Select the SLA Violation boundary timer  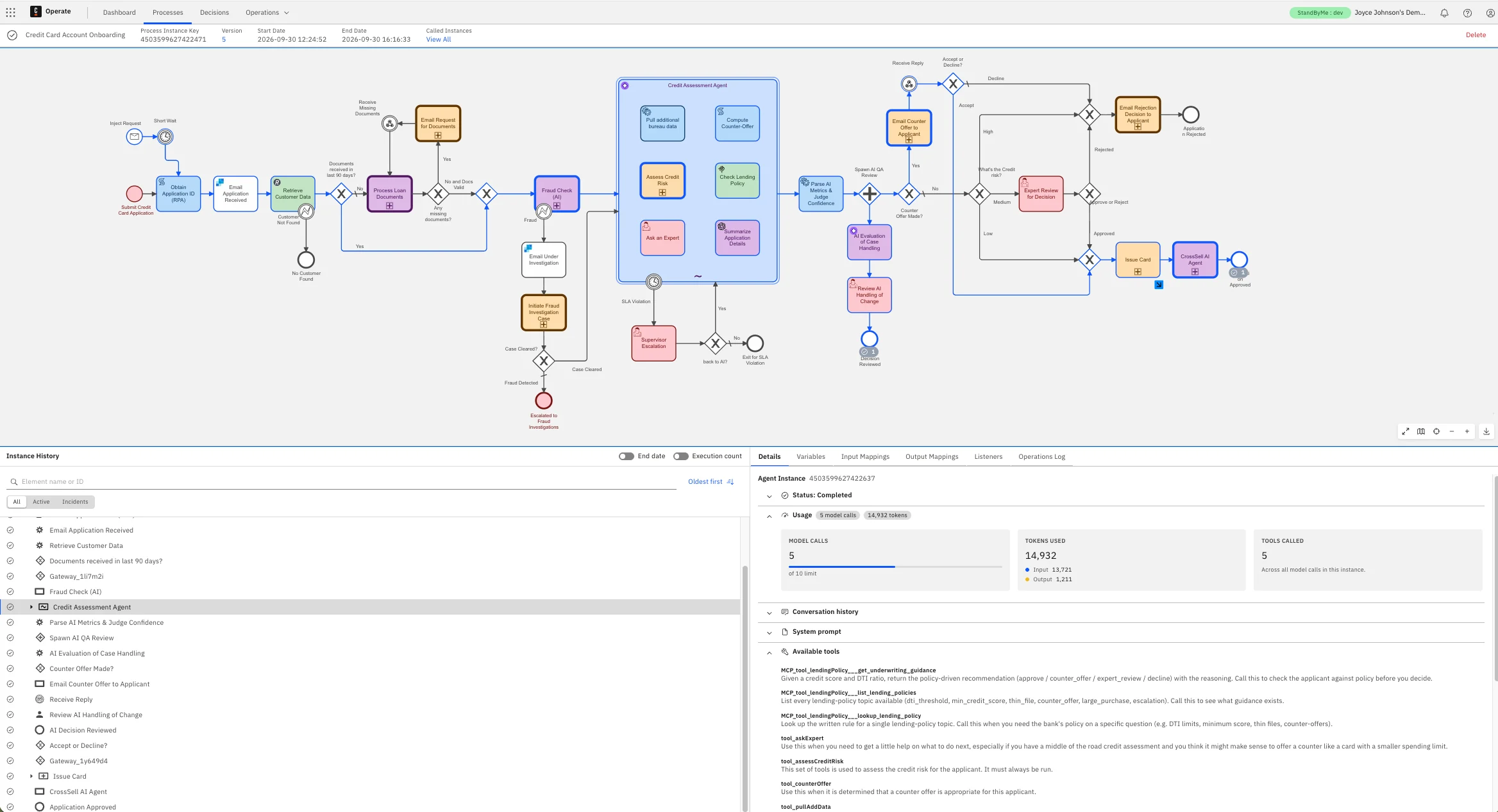[x=653, y=282]
